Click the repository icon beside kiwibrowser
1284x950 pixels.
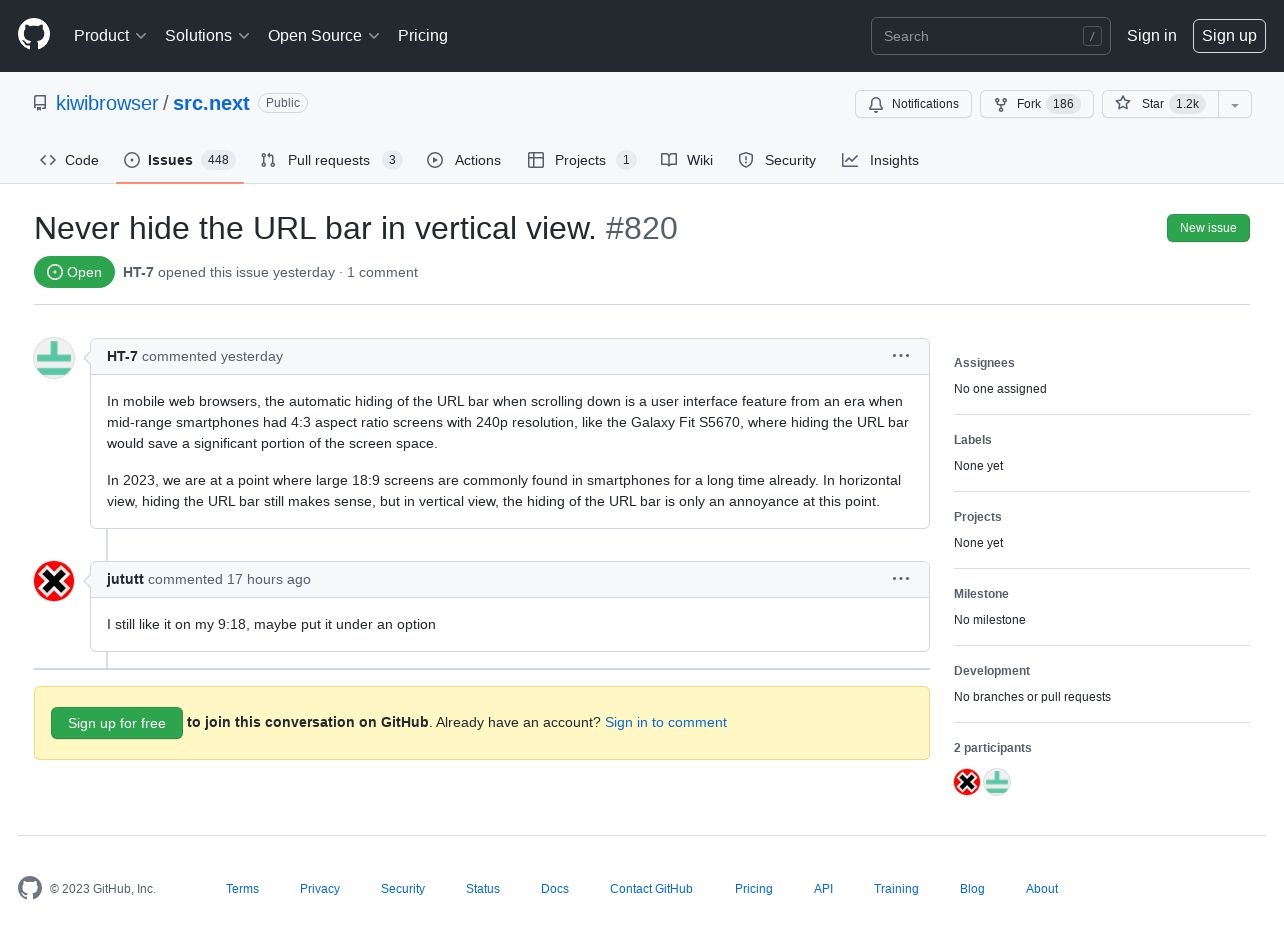point(40,103)
